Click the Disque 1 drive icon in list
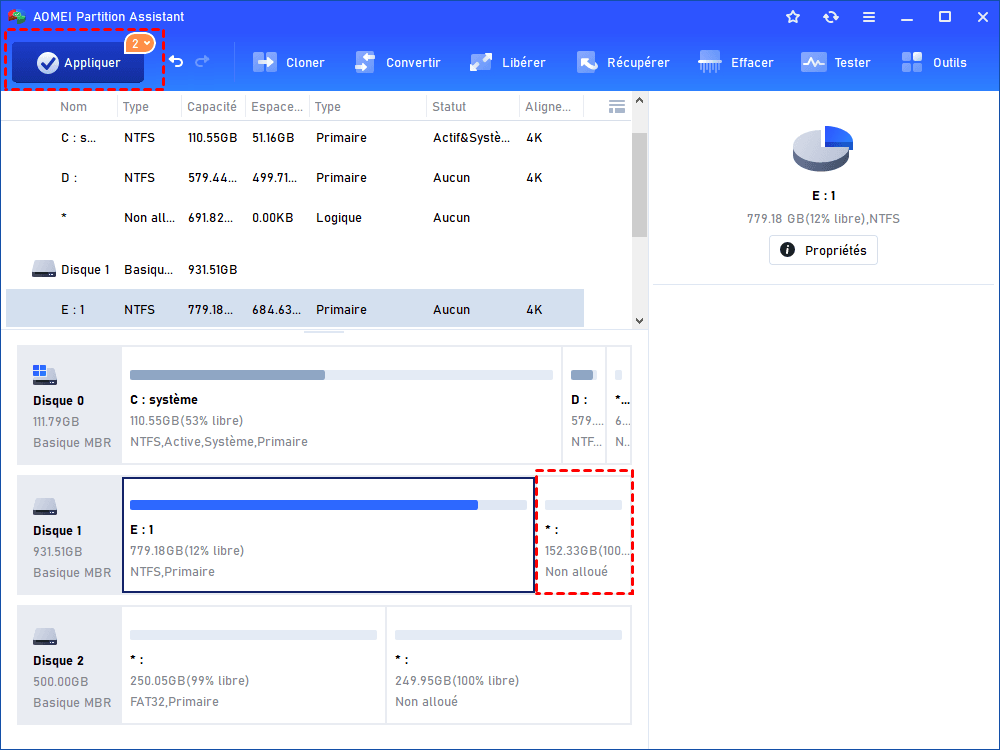This screenshot has height=750, width=1000. pyautogui.click(x=43, y=268)
